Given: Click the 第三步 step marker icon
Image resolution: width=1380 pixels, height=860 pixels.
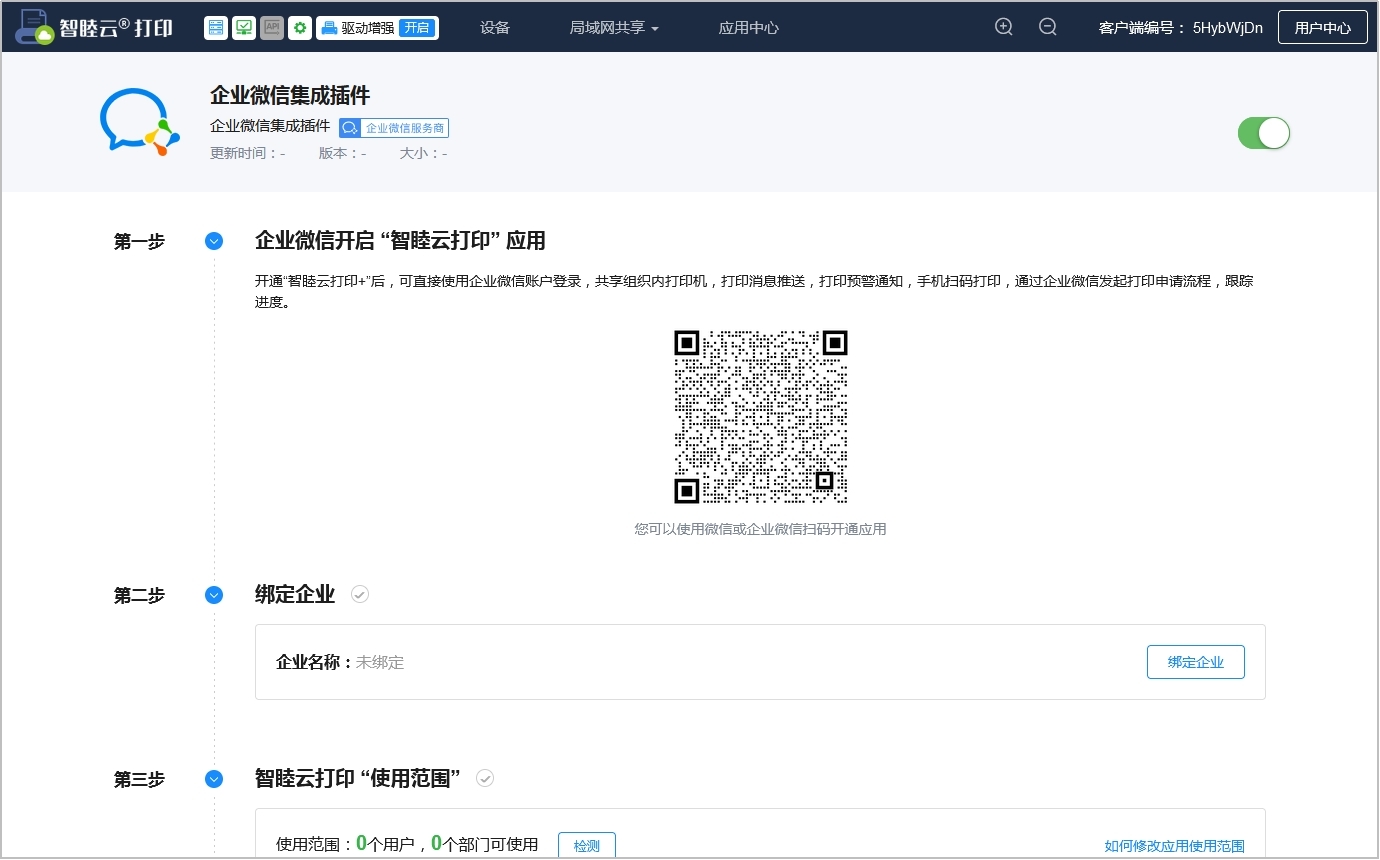Looking at the screenshot, I should pos(214,779).
